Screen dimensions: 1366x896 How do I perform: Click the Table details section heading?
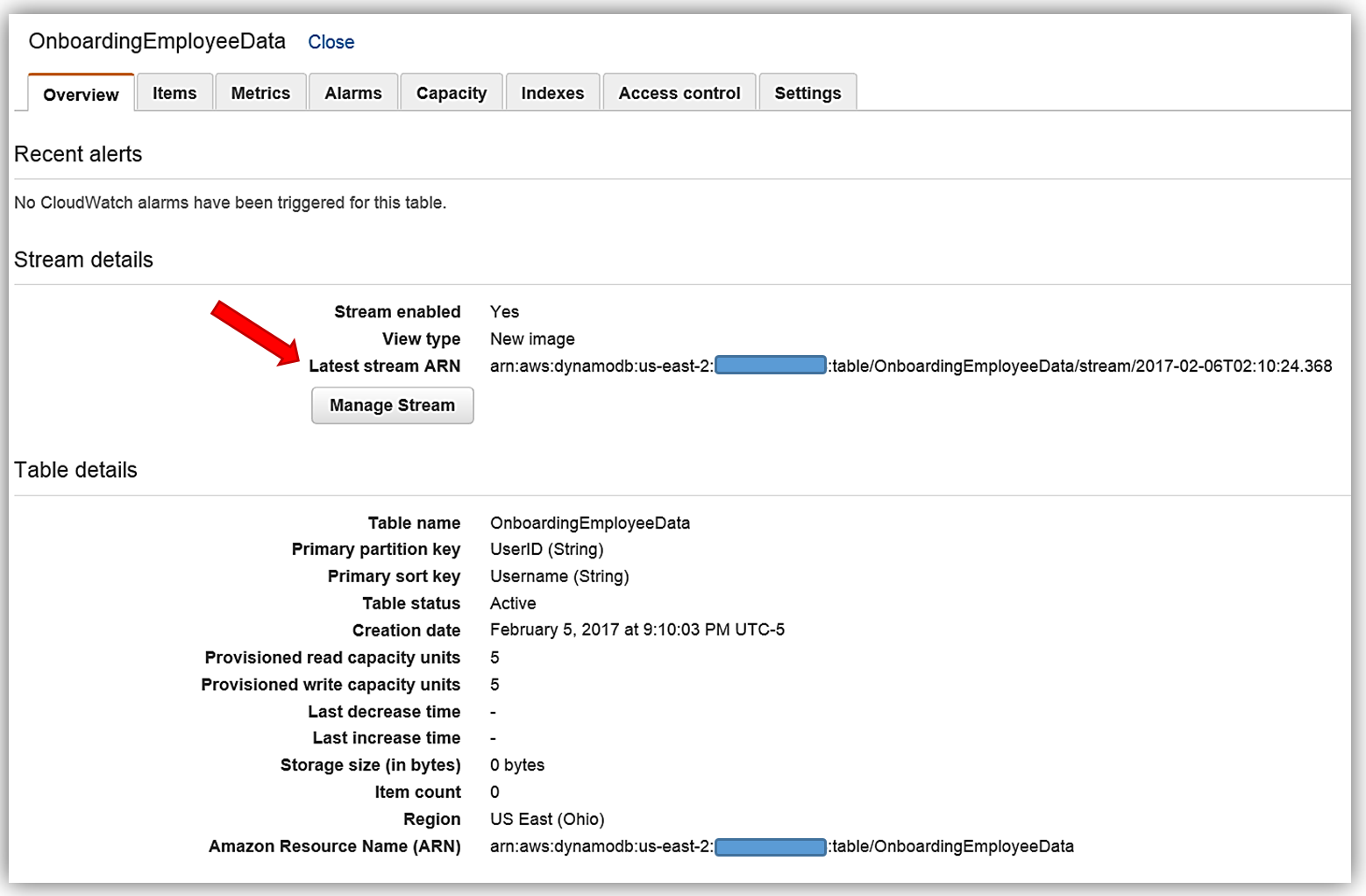pos(76,470)
